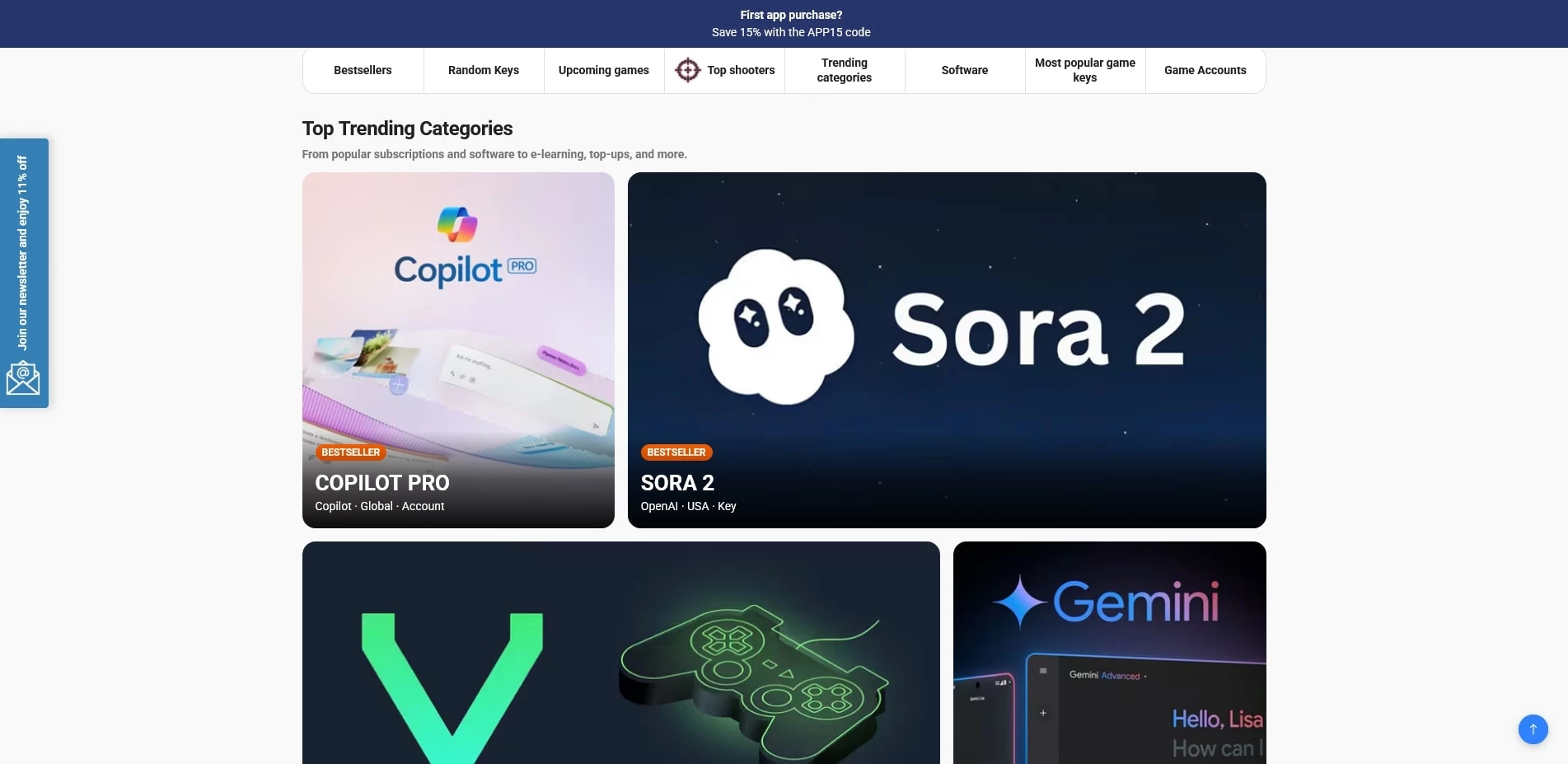Switch to the Software tab
1568x764 pixels.
point(964,70)
